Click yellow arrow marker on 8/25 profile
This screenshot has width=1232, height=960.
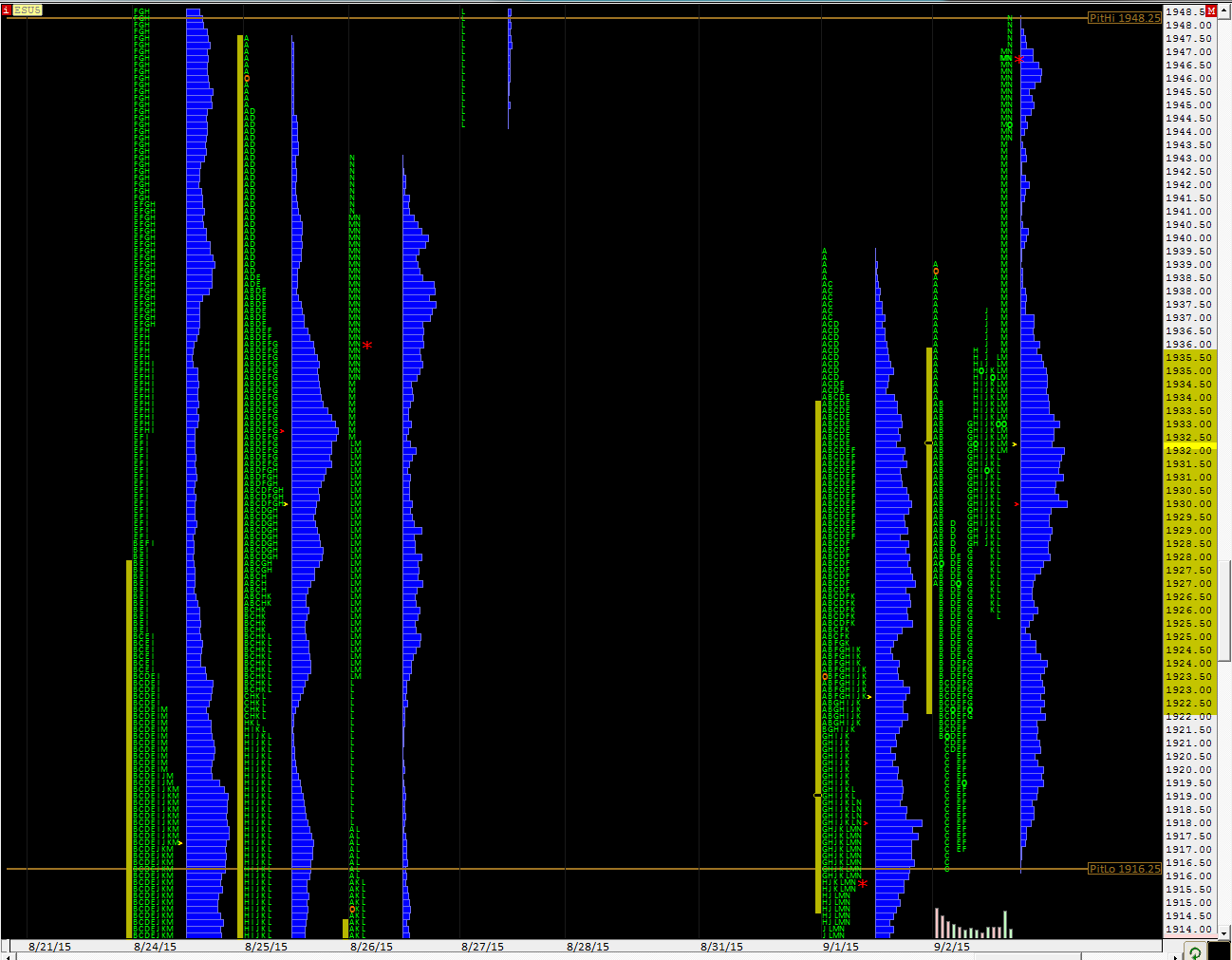[286, 504]
